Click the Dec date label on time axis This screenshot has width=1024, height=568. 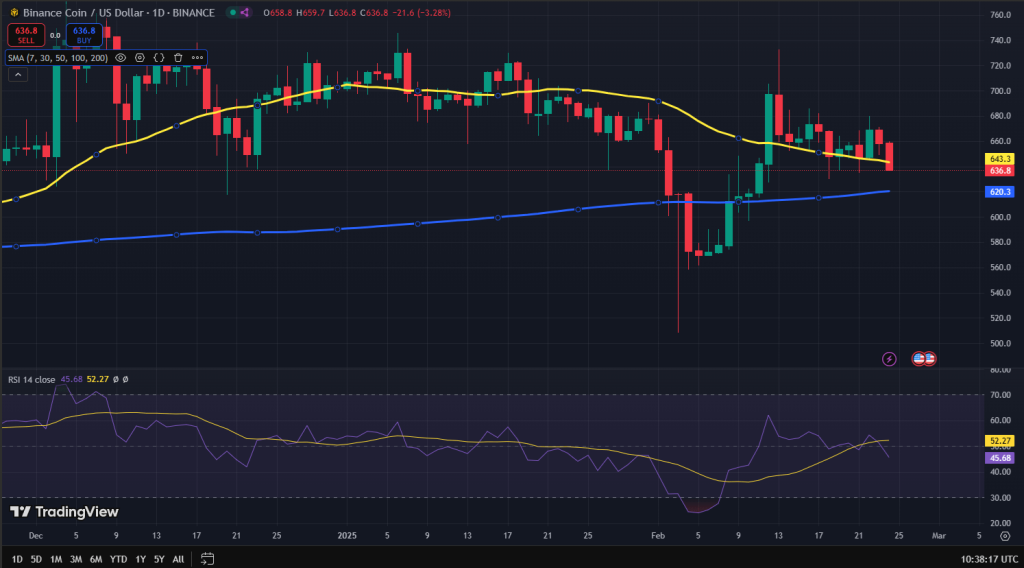tap(36, 536)
